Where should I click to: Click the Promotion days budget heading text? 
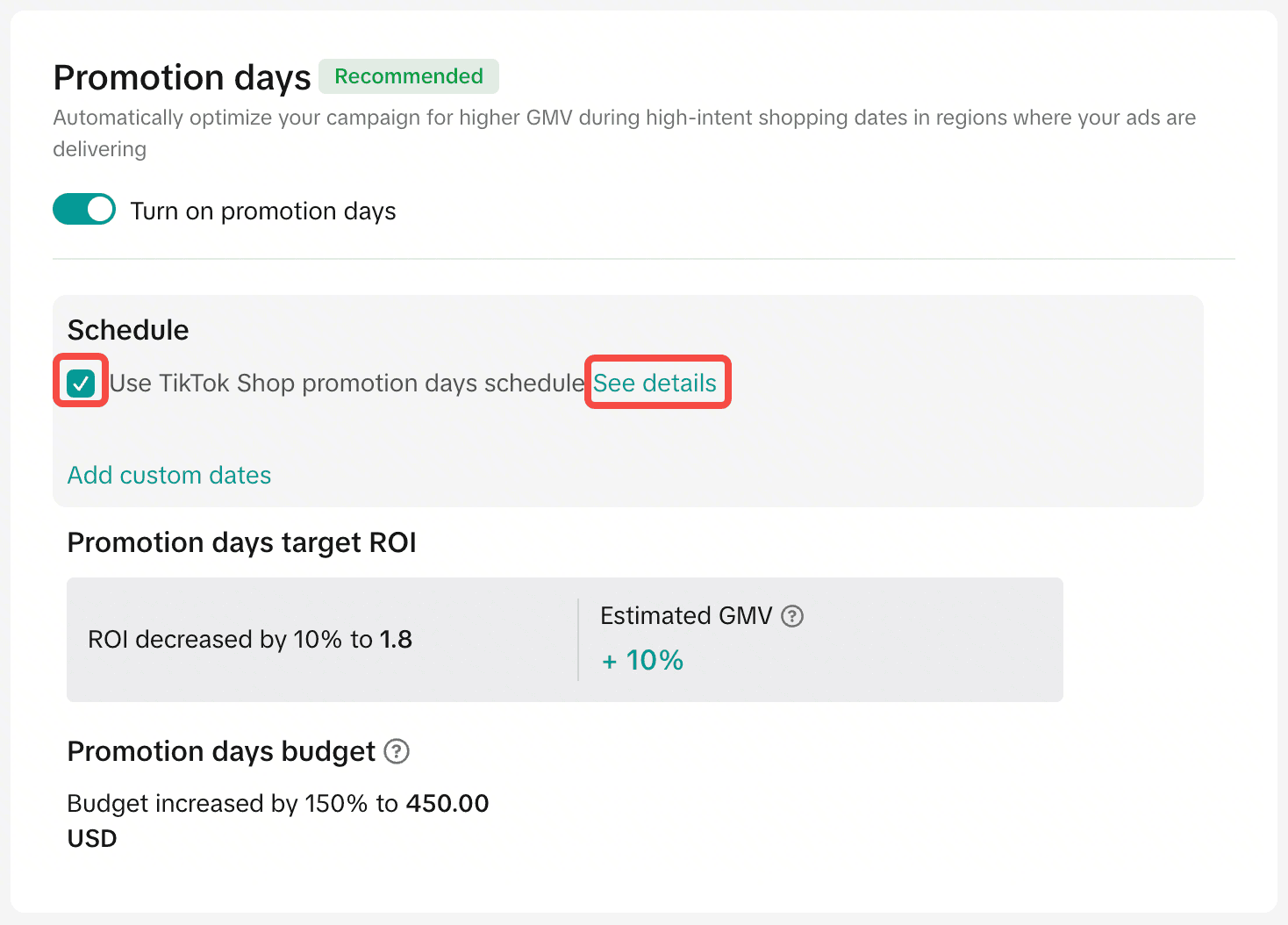pos(222,751)
